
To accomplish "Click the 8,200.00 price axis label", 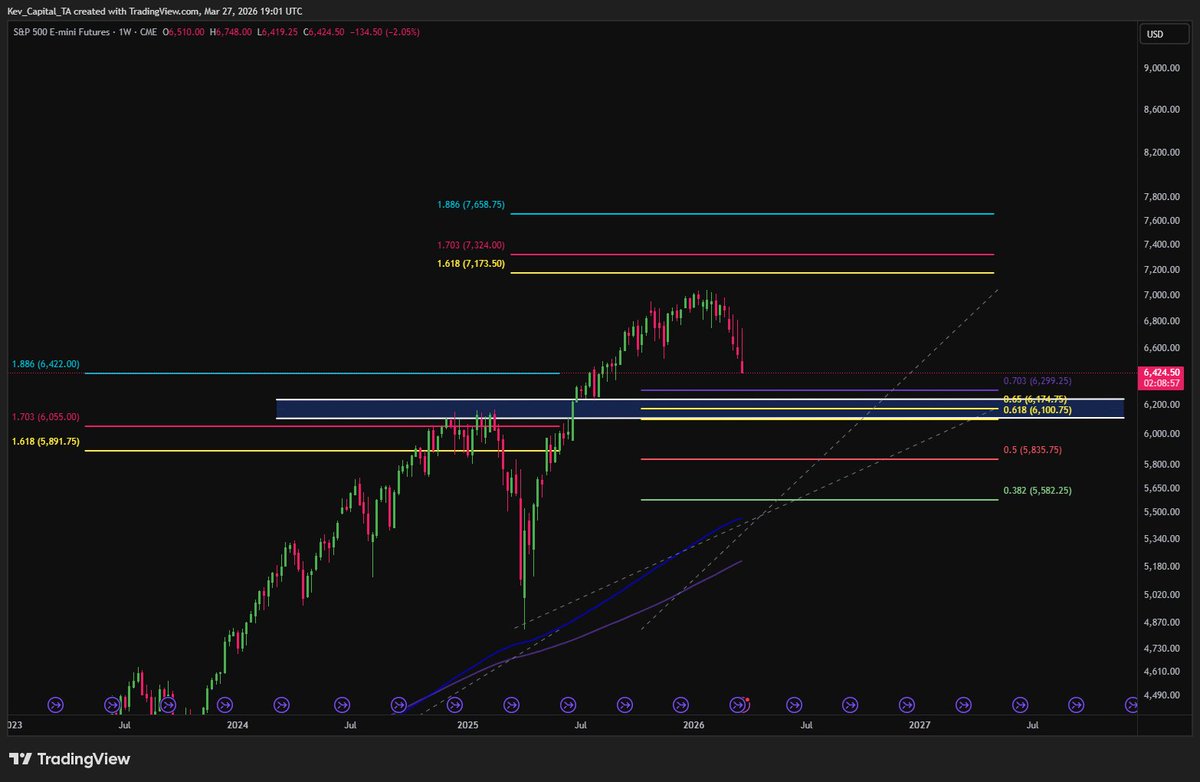I will coord(1160,153).
